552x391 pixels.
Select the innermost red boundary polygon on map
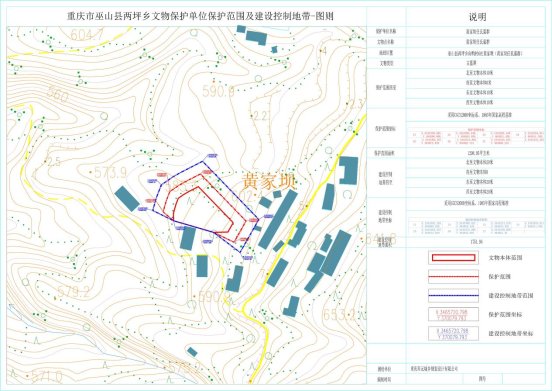point(202,210)
